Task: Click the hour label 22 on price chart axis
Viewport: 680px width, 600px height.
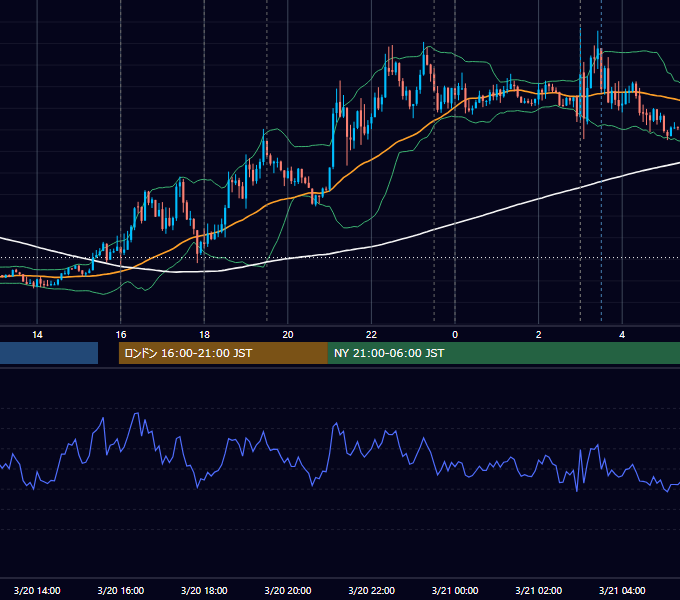Action: tap(372, 335)
